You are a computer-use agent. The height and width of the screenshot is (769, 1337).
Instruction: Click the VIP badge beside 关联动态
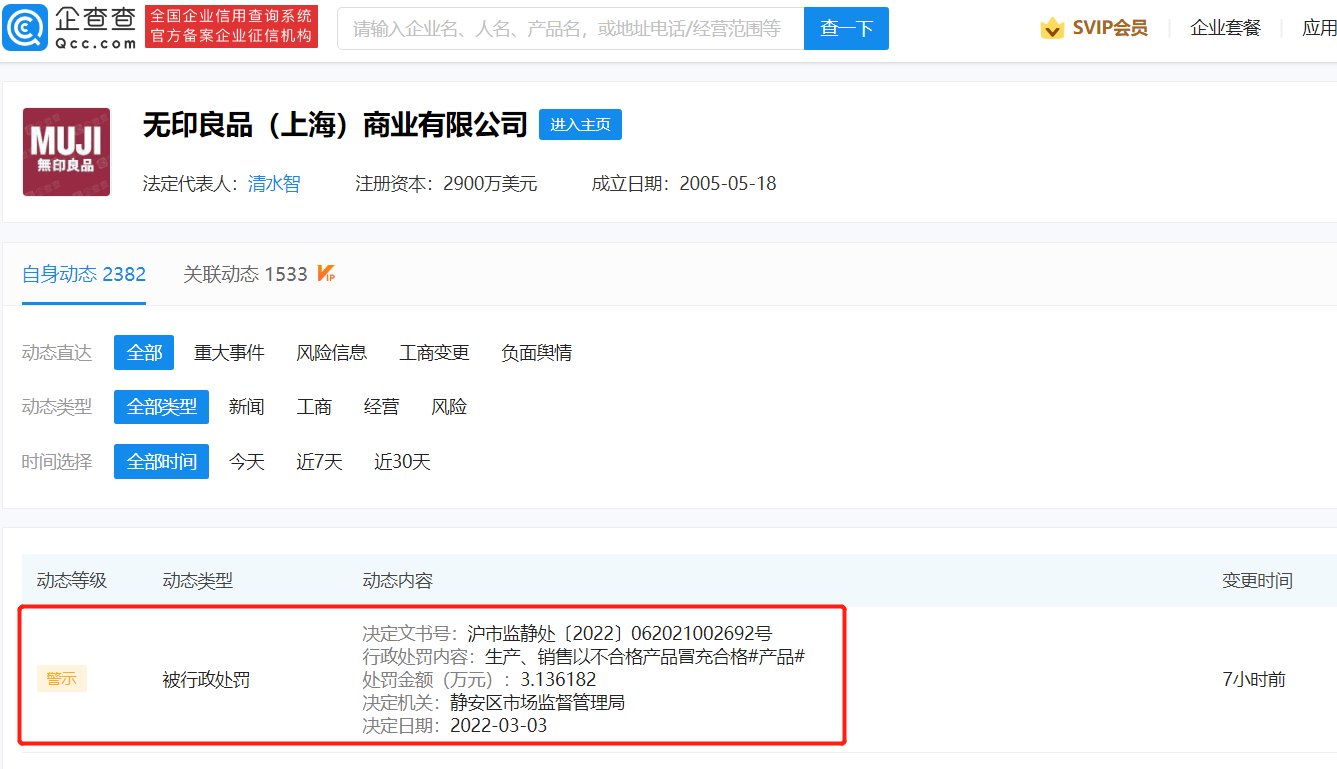click(x=326, y=273)
